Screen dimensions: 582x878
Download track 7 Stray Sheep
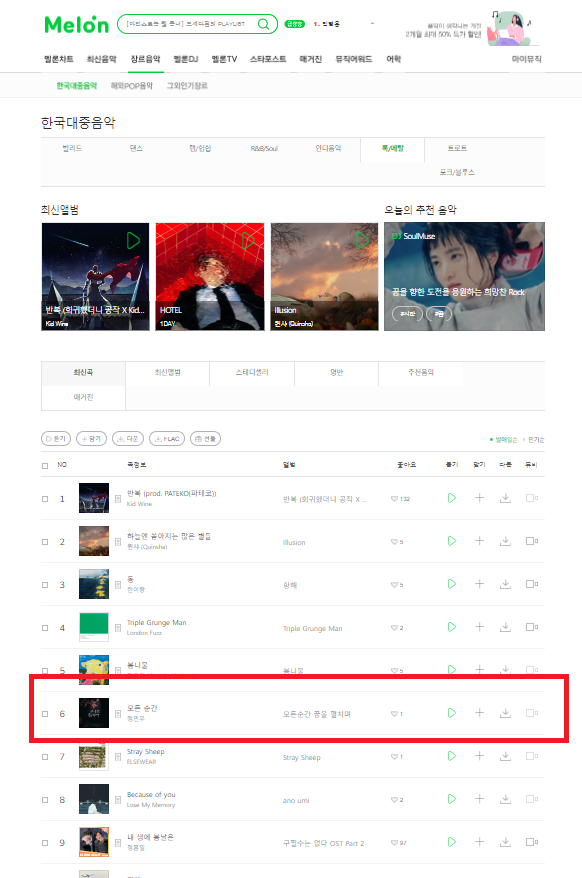[505, 756]
